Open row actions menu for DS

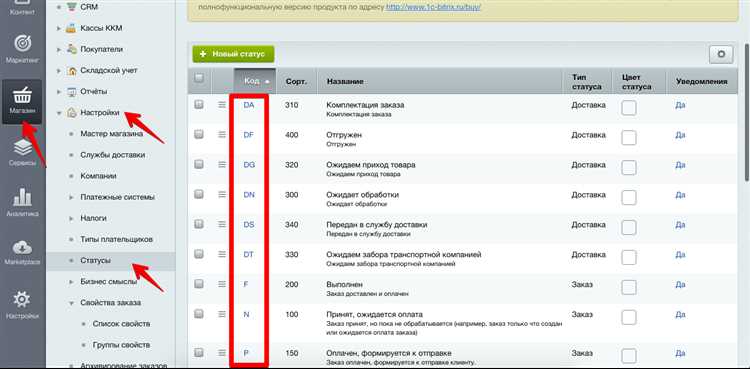[222, 224]
